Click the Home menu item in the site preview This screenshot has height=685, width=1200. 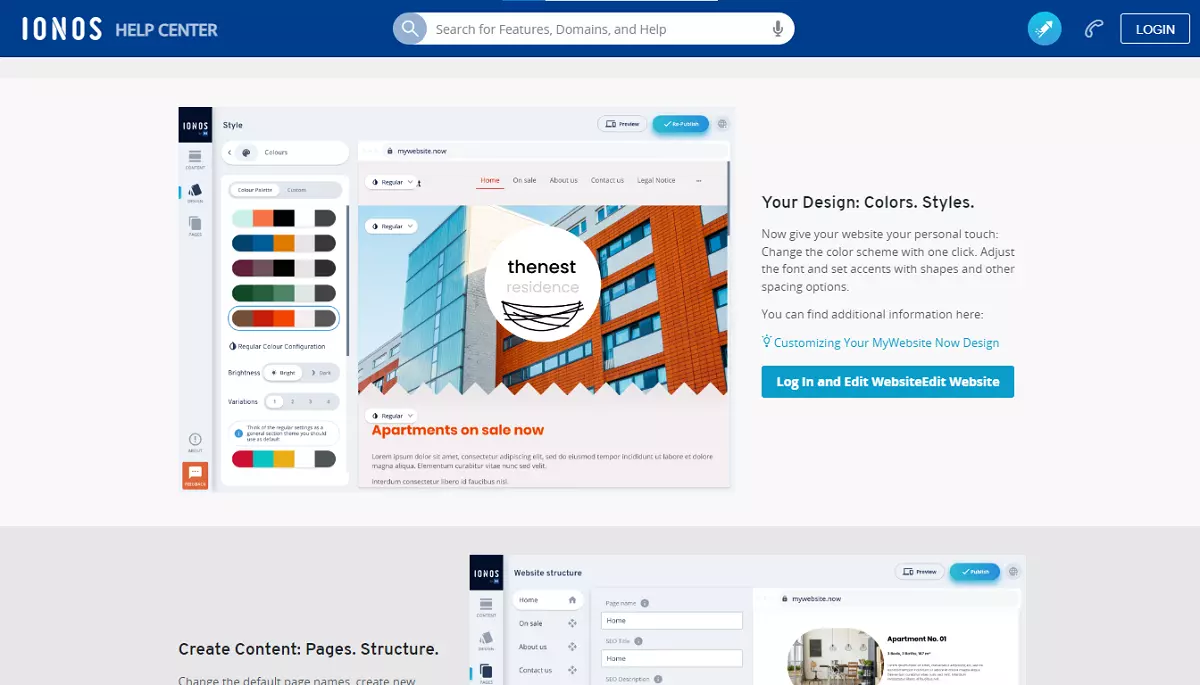click(490, 180)
